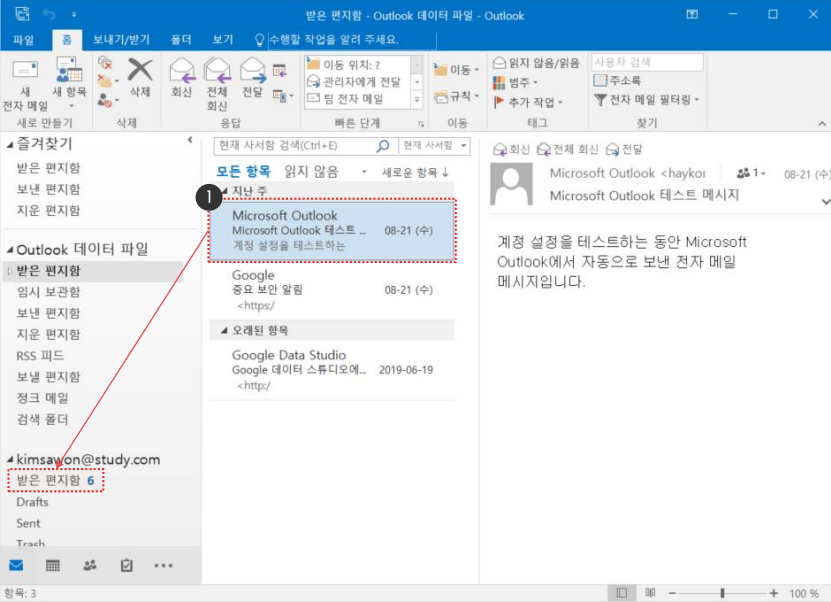Switch to normal view in status bar
The image size is (831, 602).
click(x=622, y=592)
